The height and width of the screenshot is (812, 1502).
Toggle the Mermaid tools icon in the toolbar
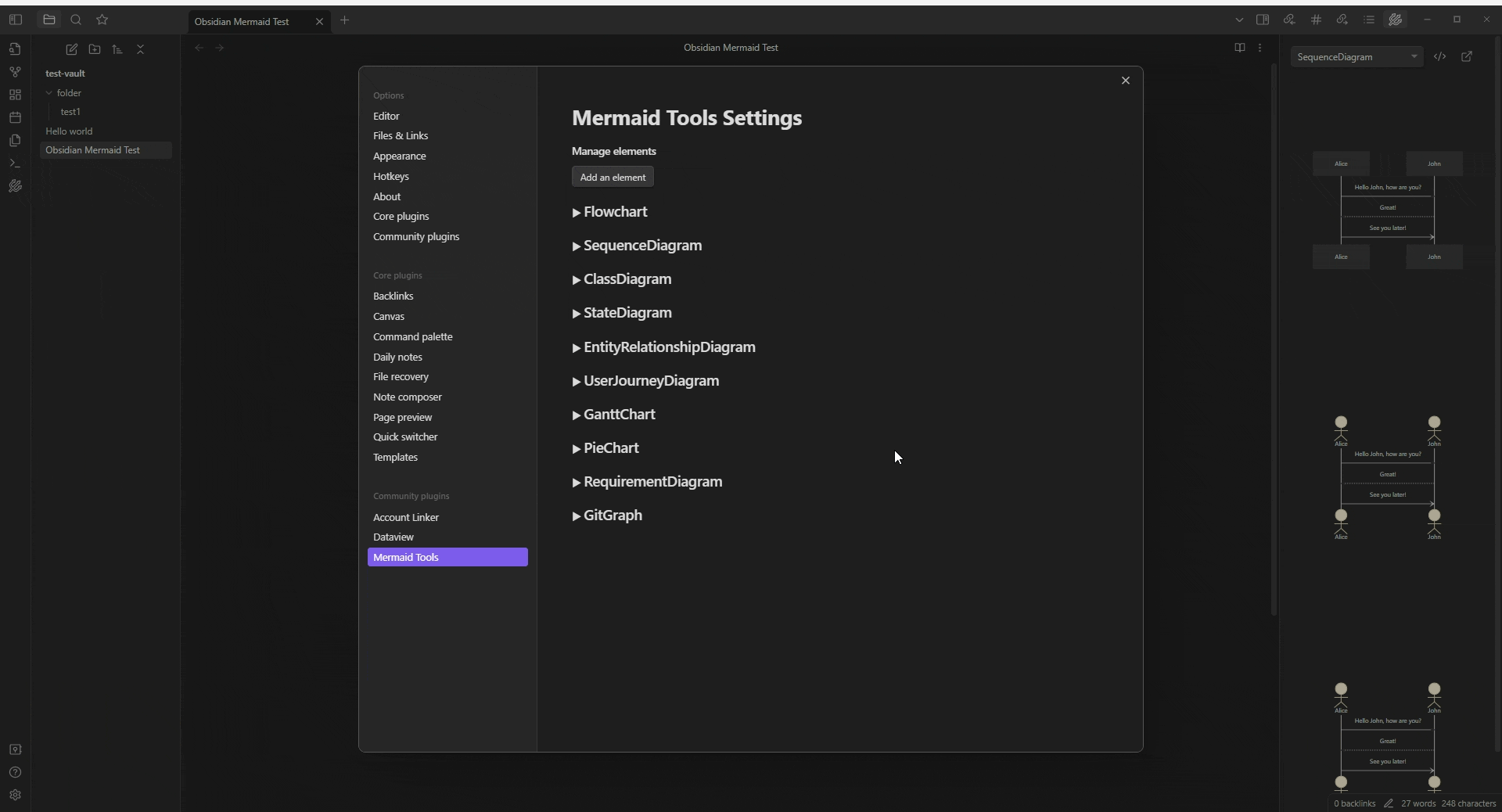1395,20
